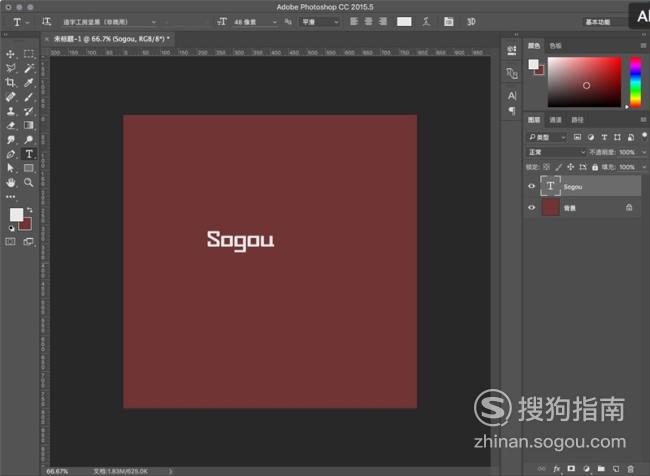Change the screen mode

[x=29, y=242]
